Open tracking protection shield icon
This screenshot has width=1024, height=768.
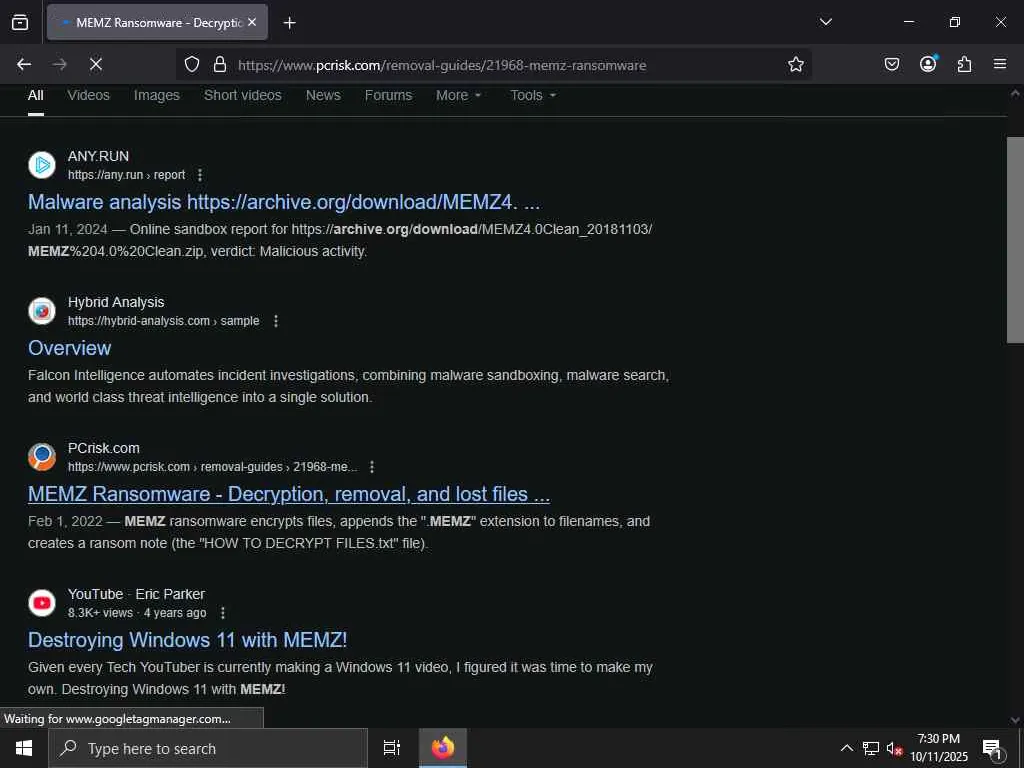point(191,64)
